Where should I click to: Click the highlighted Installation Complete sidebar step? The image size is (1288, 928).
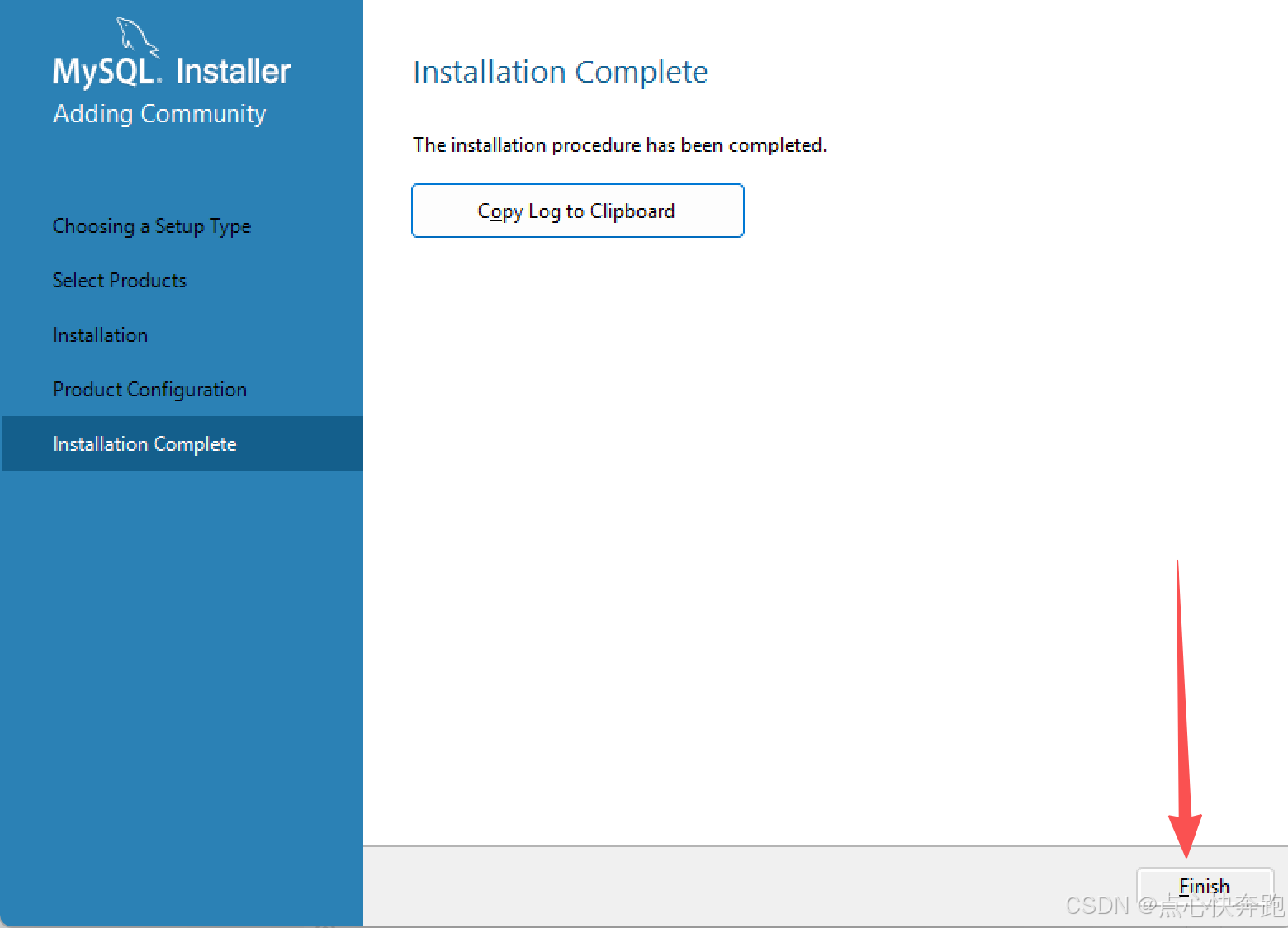(x=182, y=443)
